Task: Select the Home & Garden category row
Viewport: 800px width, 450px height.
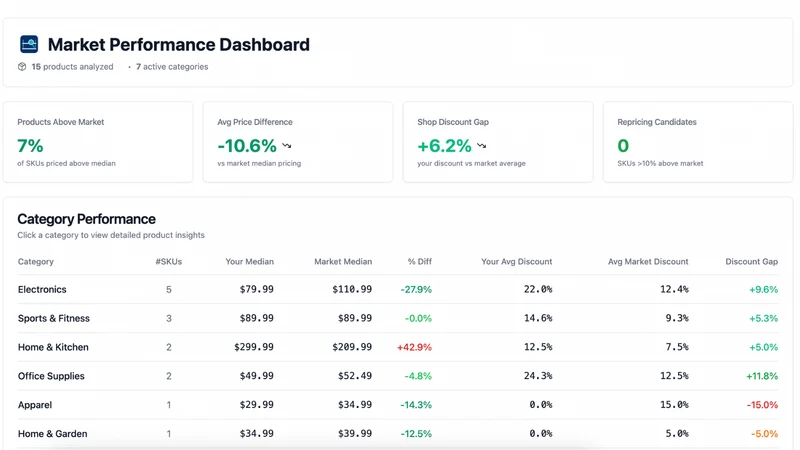Action: pyautogui.click(x=398, y=434)
